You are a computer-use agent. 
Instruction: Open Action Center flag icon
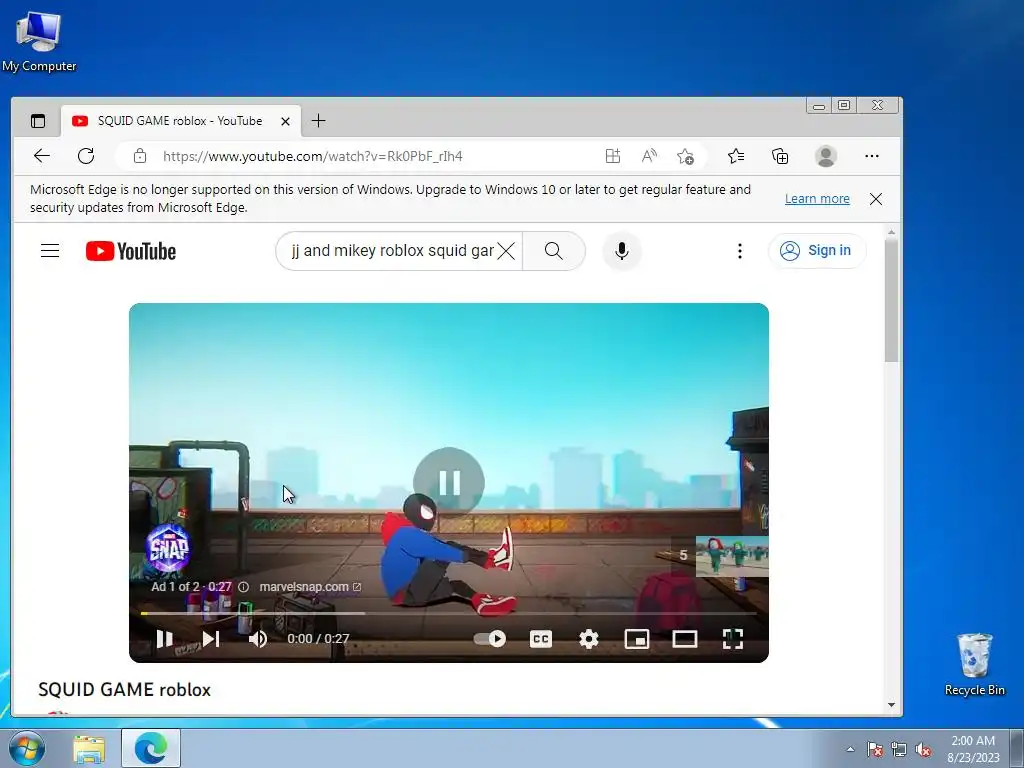pyautogui.click(x=874, y=749)
